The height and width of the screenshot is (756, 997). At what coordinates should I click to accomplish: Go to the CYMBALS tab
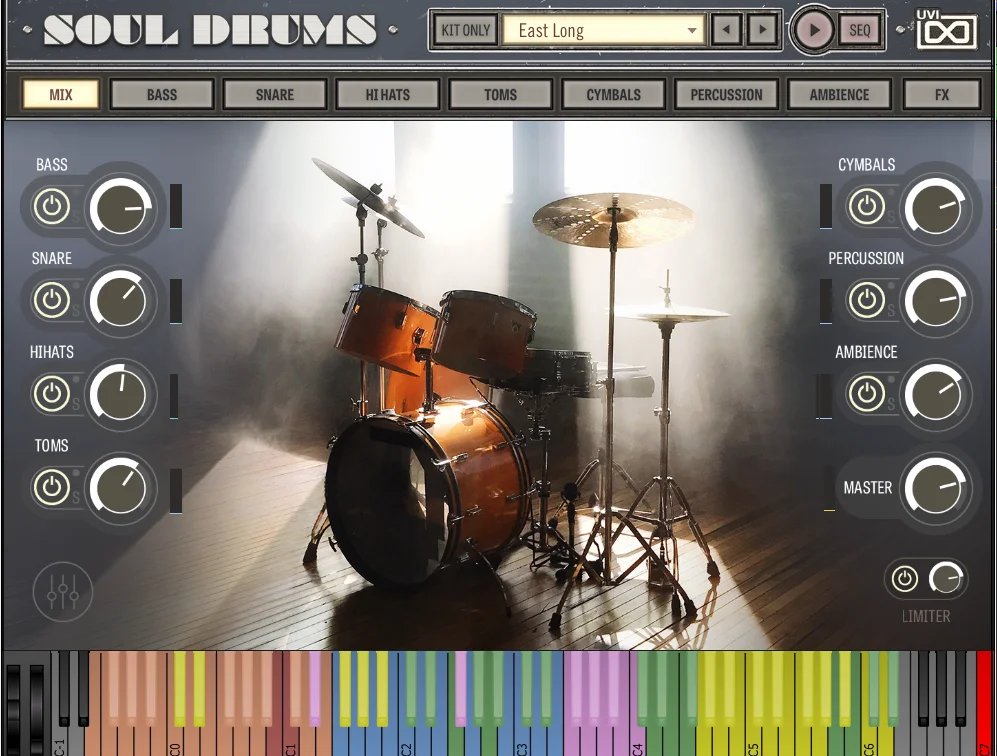point(614,95)
